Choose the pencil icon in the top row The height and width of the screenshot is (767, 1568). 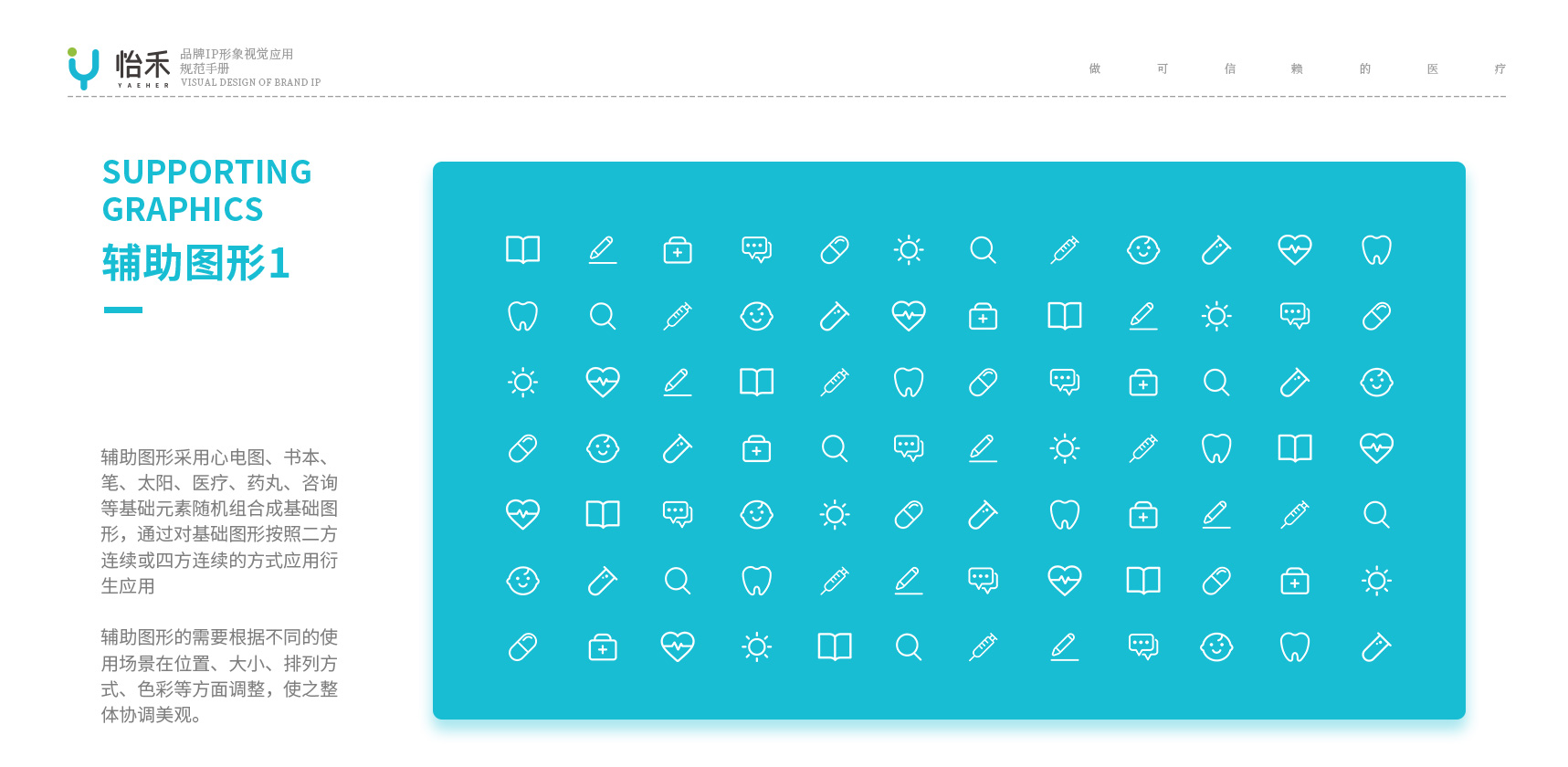point(603,249)
